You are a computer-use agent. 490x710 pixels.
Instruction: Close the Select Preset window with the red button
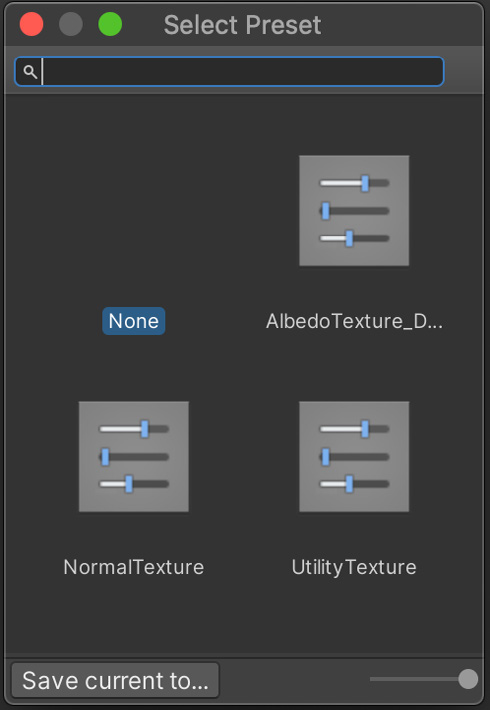(31, 24)
